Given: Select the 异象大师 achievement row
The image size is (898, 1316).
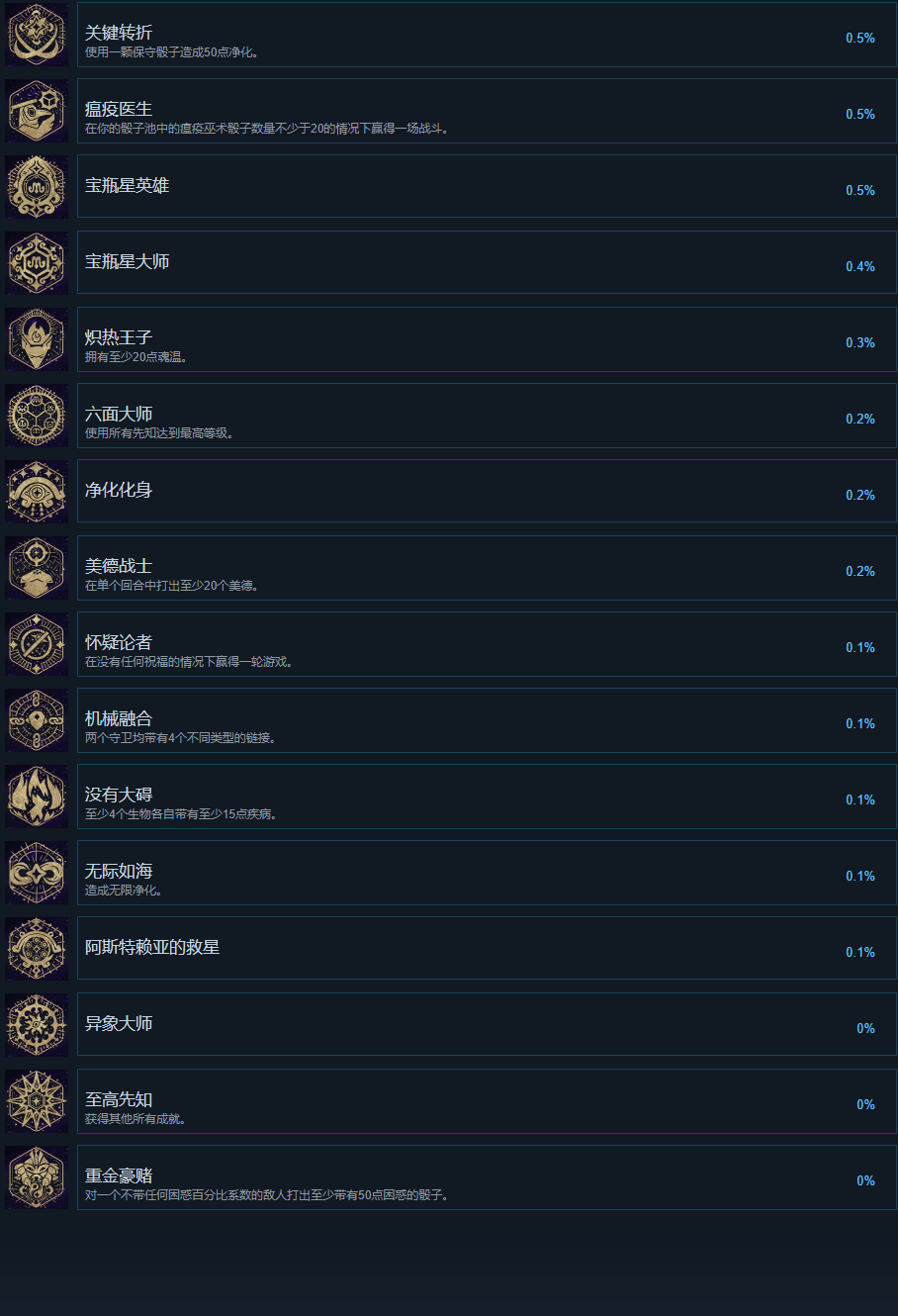Looking at the screenshot, I should pyautogui.click(x=487, y=1025).
